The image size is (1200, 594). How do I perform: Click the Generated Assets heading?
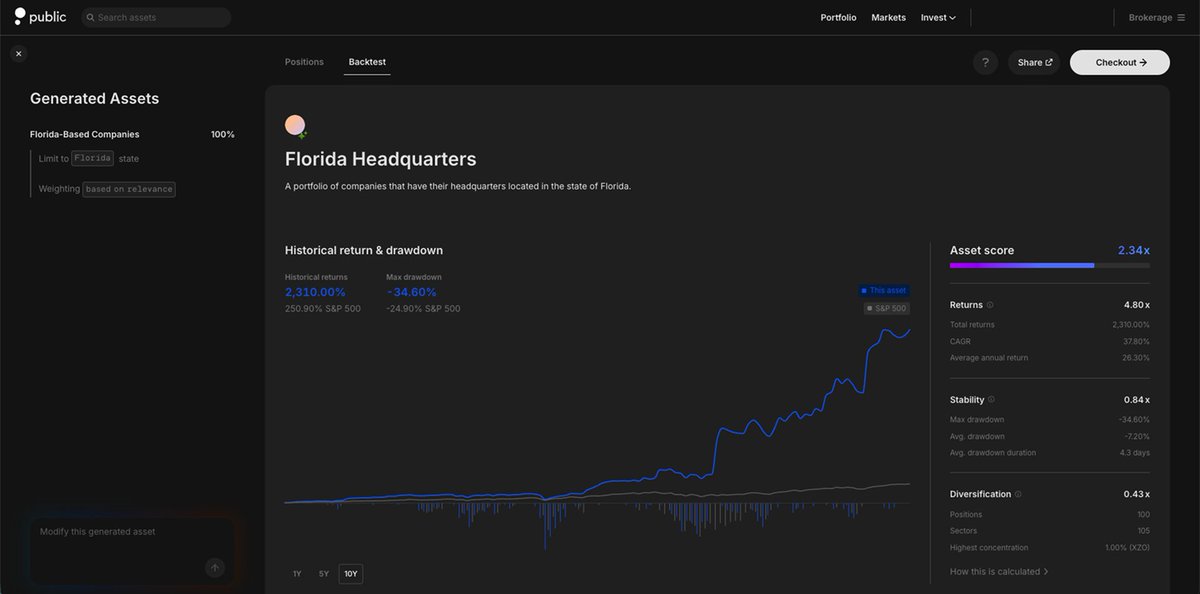tap(94, 98)
